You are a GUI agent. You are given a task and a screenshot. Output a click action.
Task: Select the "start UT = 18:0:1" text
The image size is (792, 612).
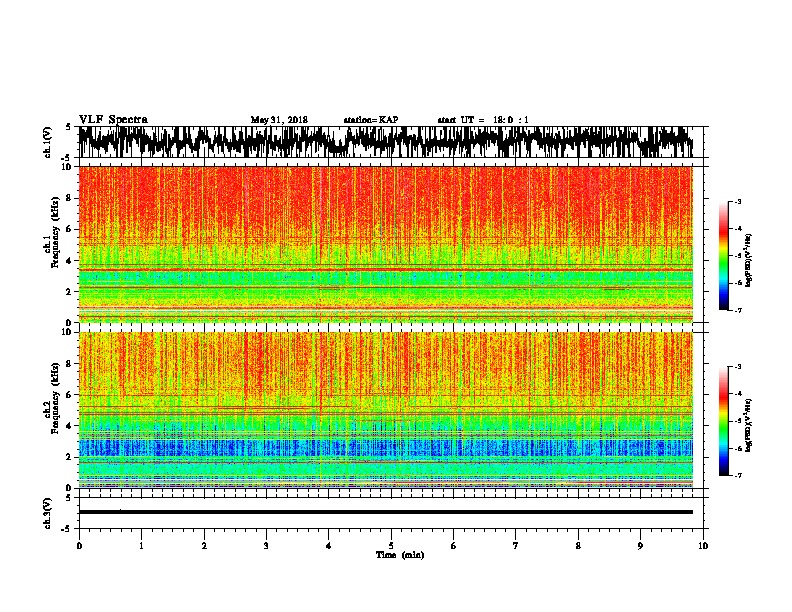tap(483, 120)
